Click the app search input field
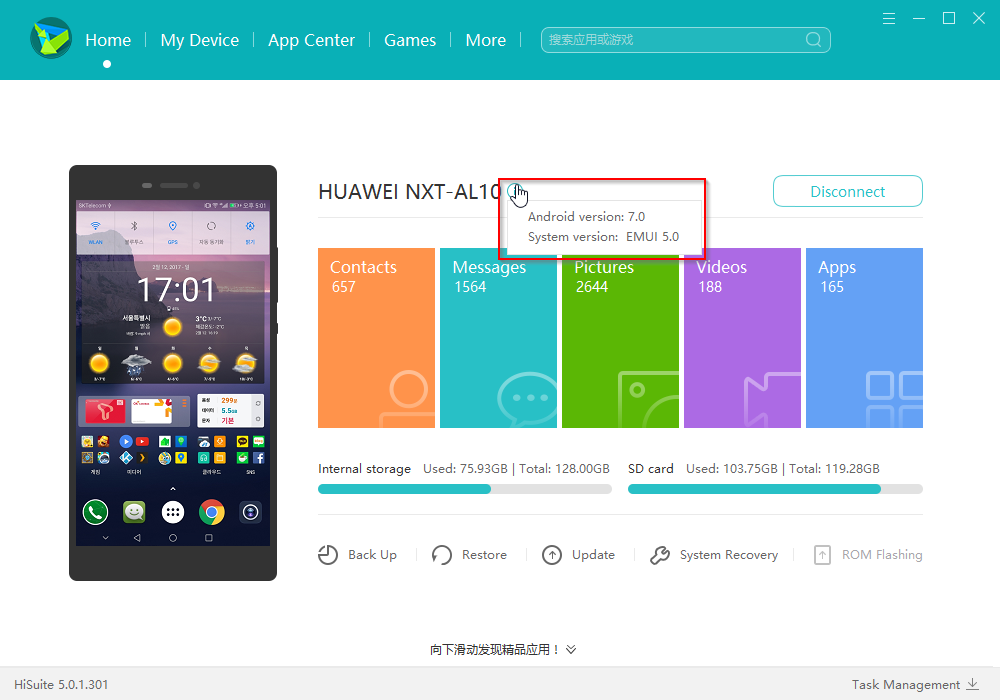 click(675, 40)
